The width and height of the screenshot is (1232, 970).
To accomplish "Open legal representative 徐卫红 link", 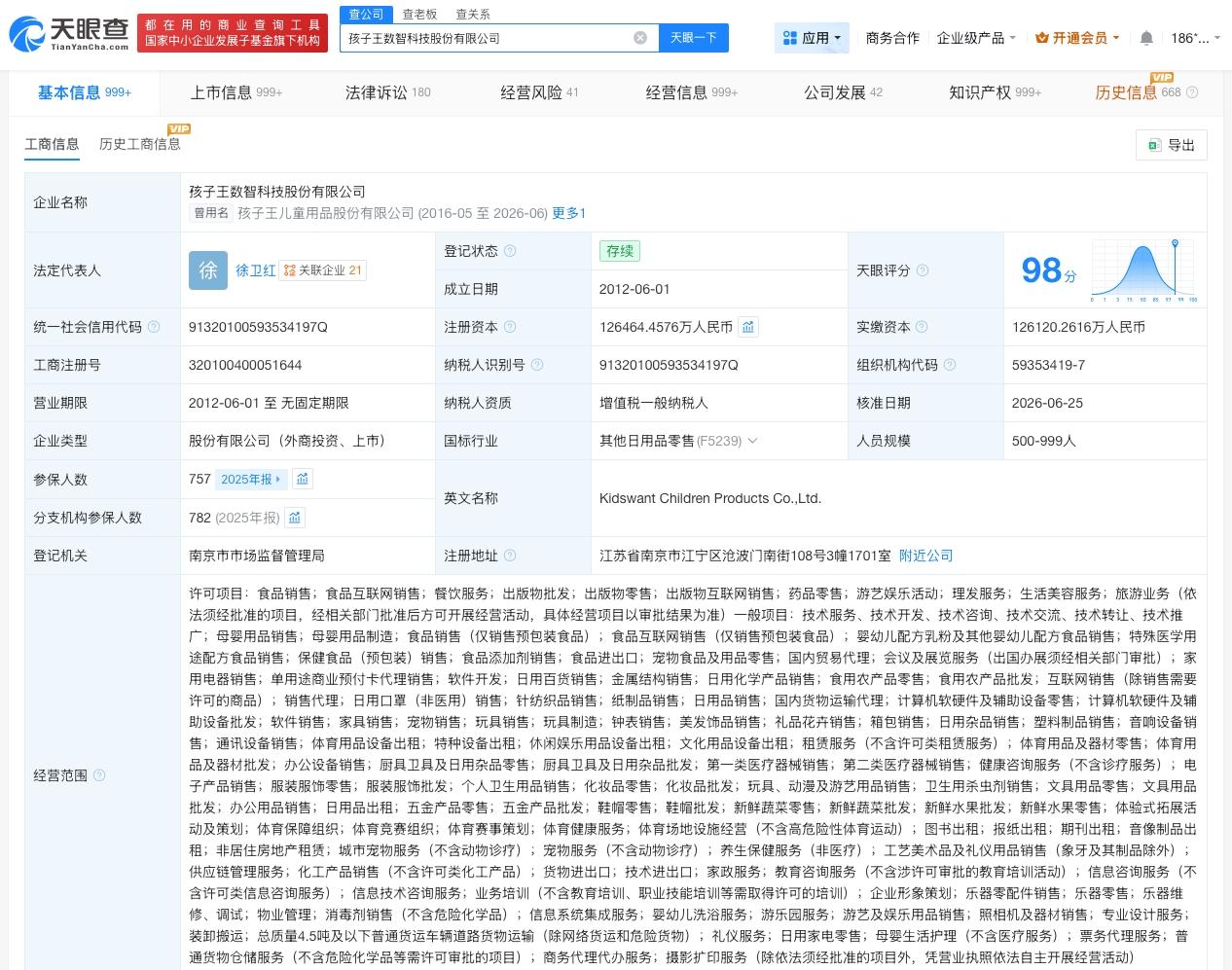I will 255,270.
